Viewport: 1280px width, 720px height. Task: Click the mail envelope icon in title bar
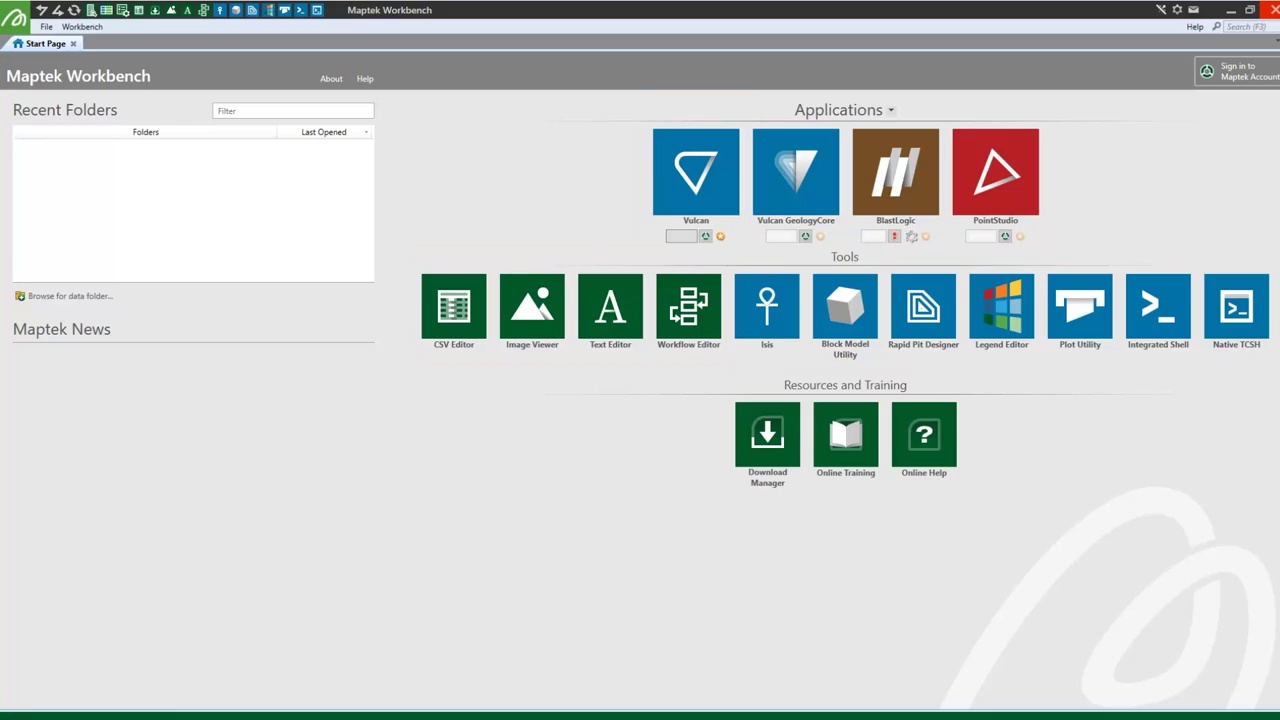pyautogui.click(x=1193, y=10)
